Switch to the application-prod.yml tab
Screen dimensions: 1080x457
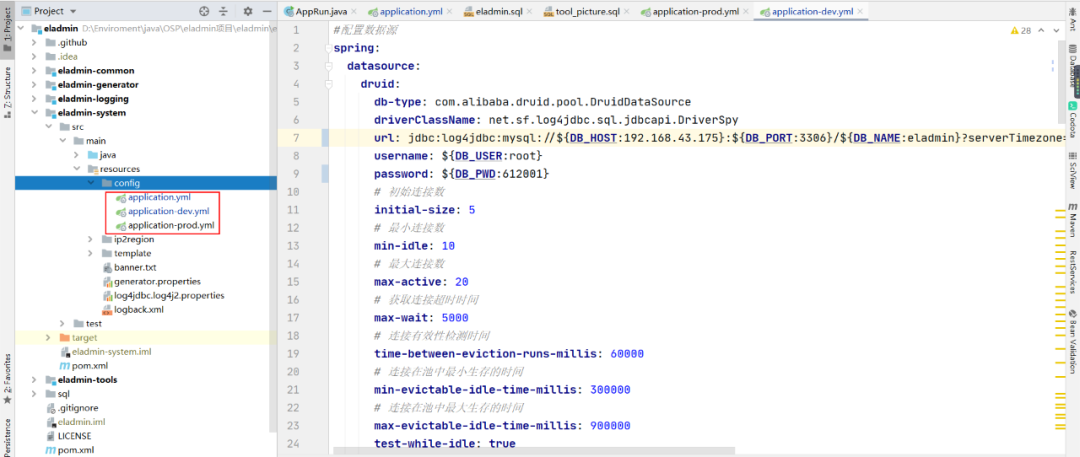point(689,12)
